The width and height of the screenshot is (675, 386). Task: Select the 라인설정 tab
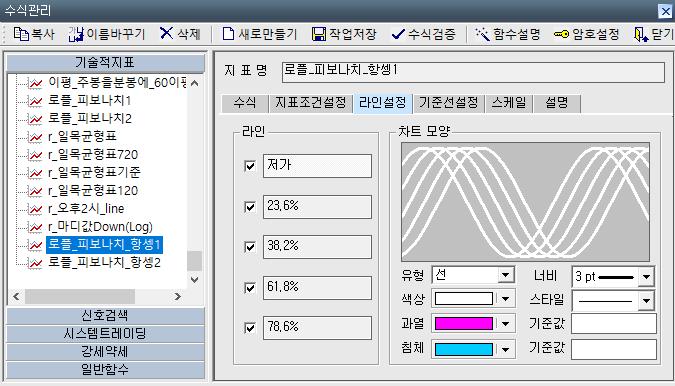click(383, 103)
